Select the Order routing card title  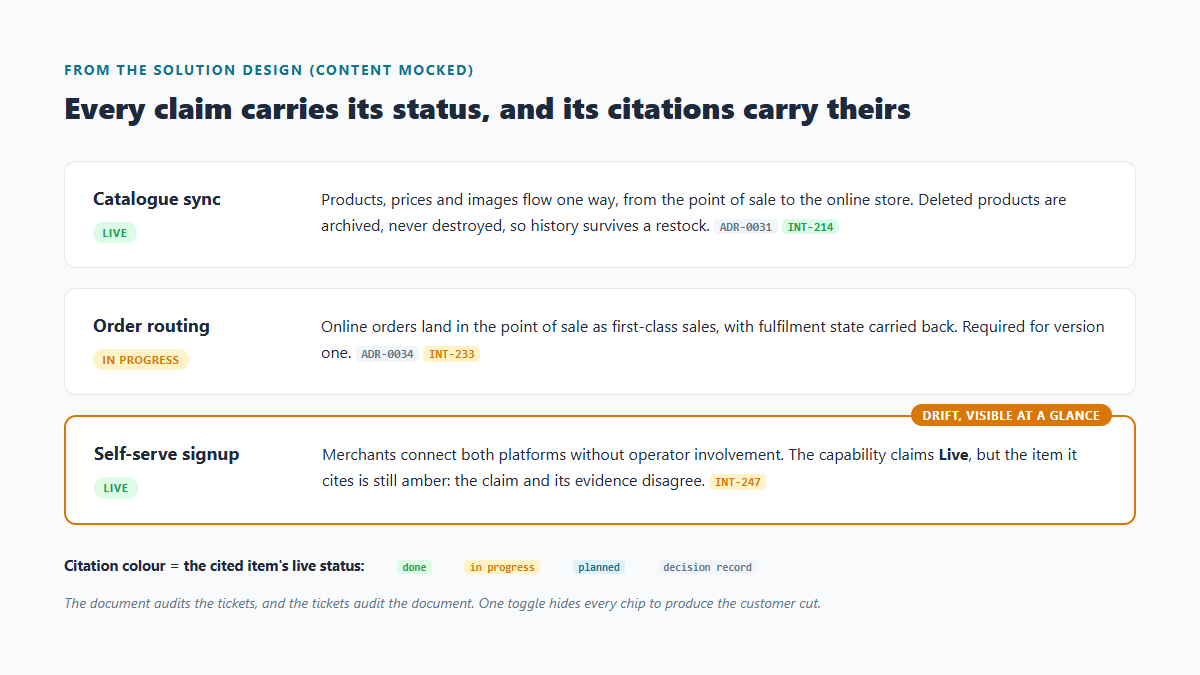click(x=151, y=326)
